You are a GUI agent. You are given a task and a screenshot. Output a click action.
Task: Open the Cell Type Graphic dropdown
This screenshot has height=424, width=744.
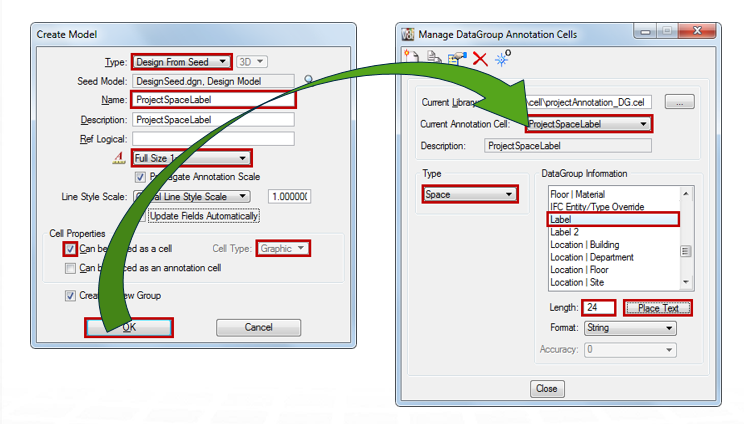point(283,249)
